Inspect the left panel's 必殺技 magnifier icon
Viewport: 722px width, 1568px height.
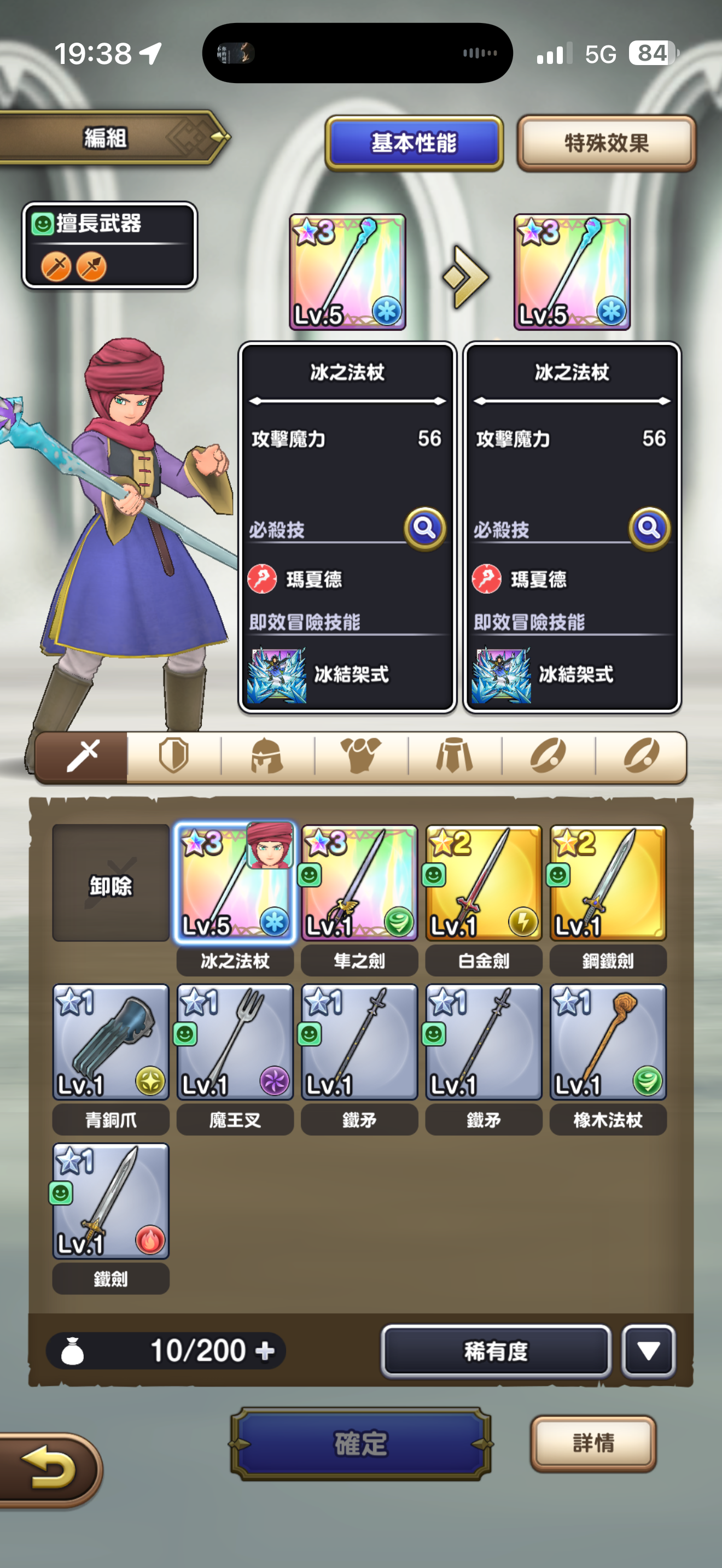[x=424, y=528]
